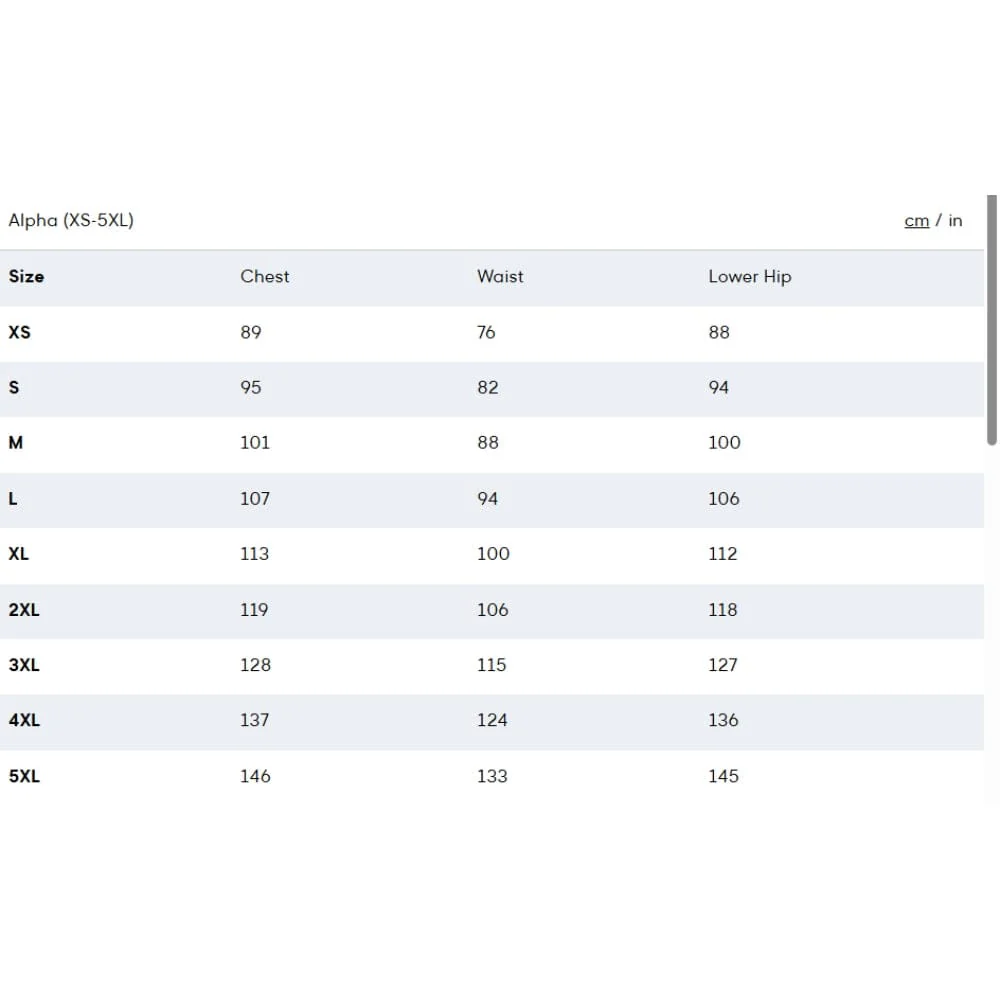Select the 5XL size row label
The image size is (1000, 1000).
point(24,776)
